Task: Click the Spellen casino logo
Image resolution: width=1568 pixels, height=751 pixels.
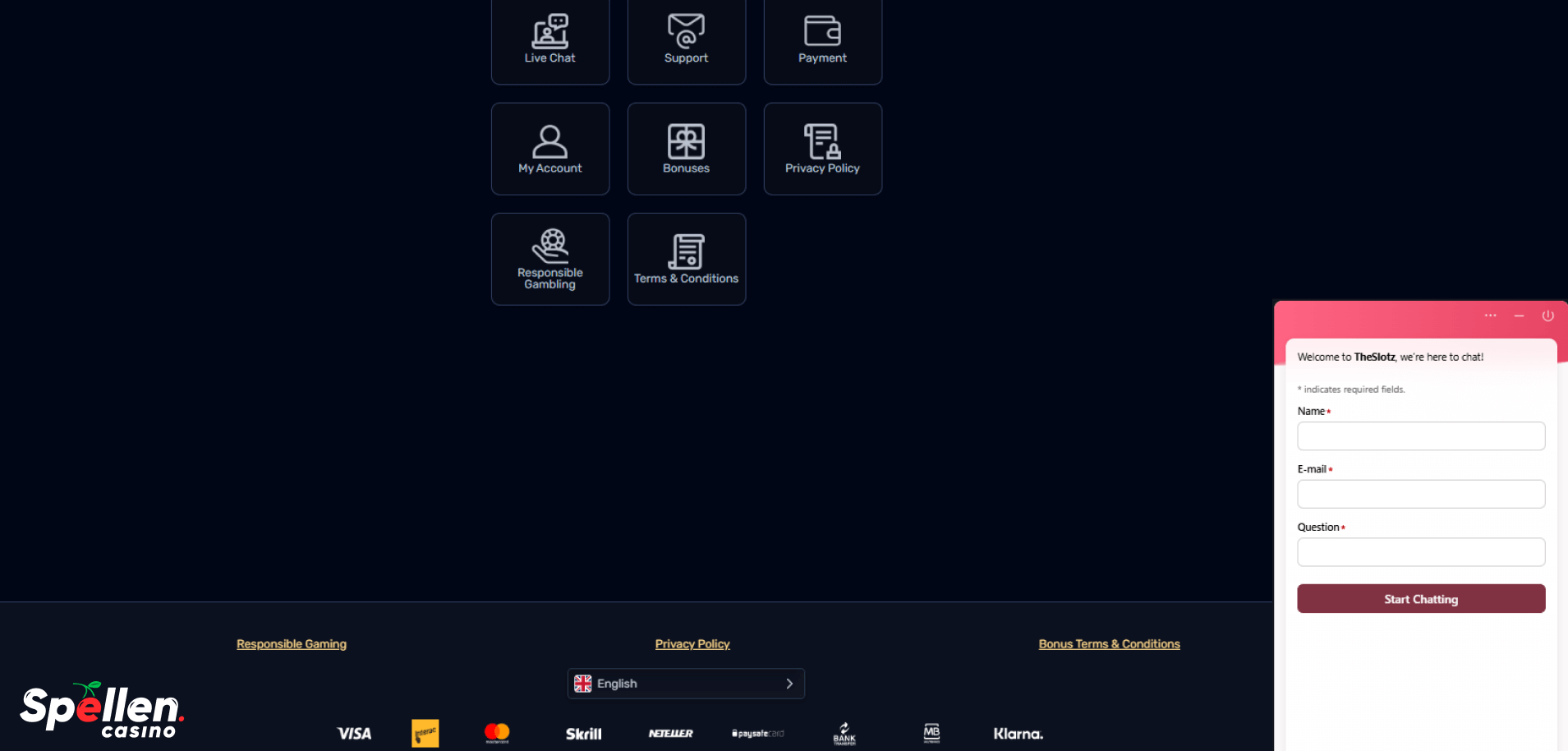Action: (x=102, y=710)
